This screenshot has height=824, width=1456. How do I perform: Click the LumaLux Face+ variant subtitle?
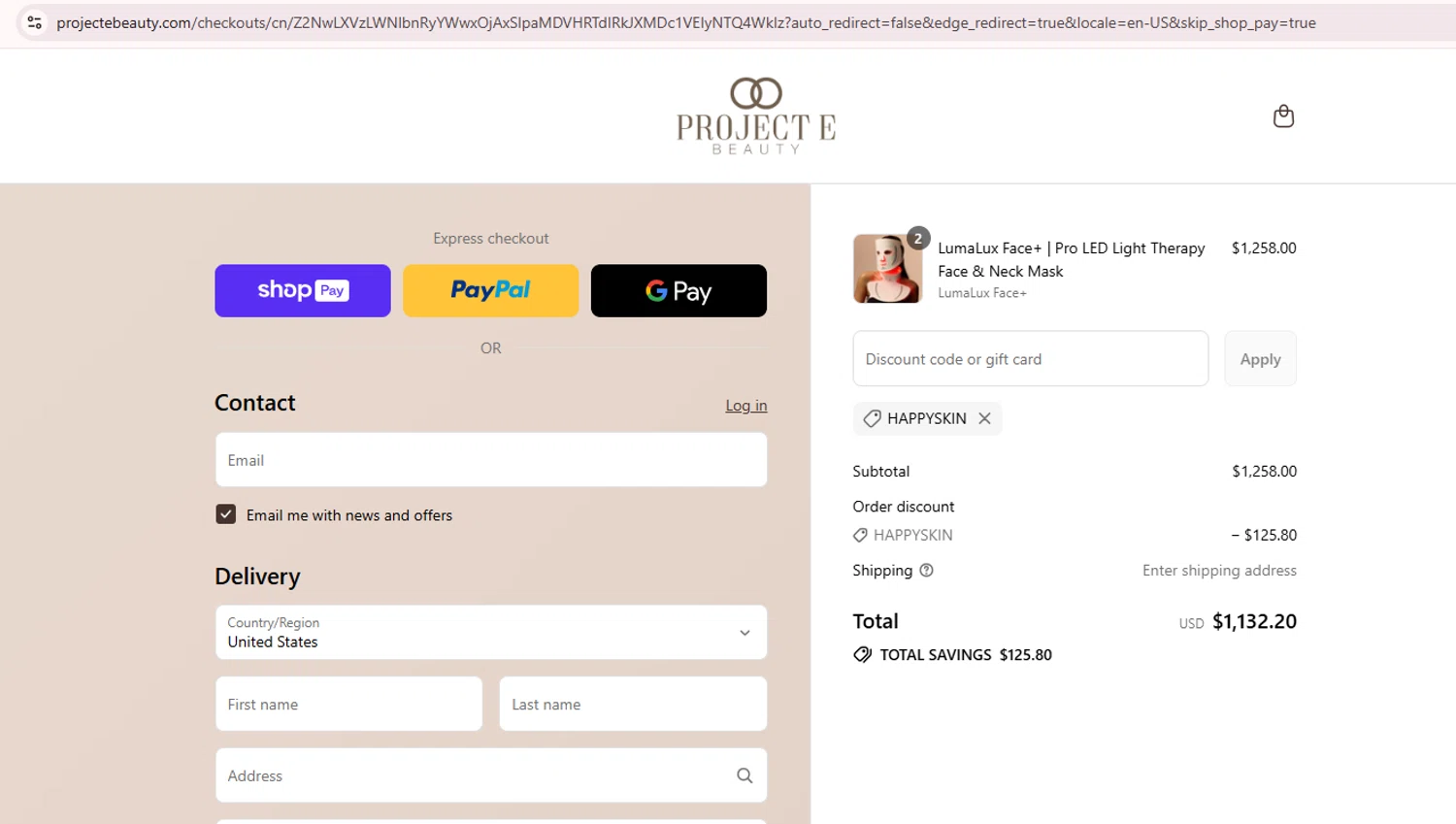pyautogui.click(x=982, y=293)
